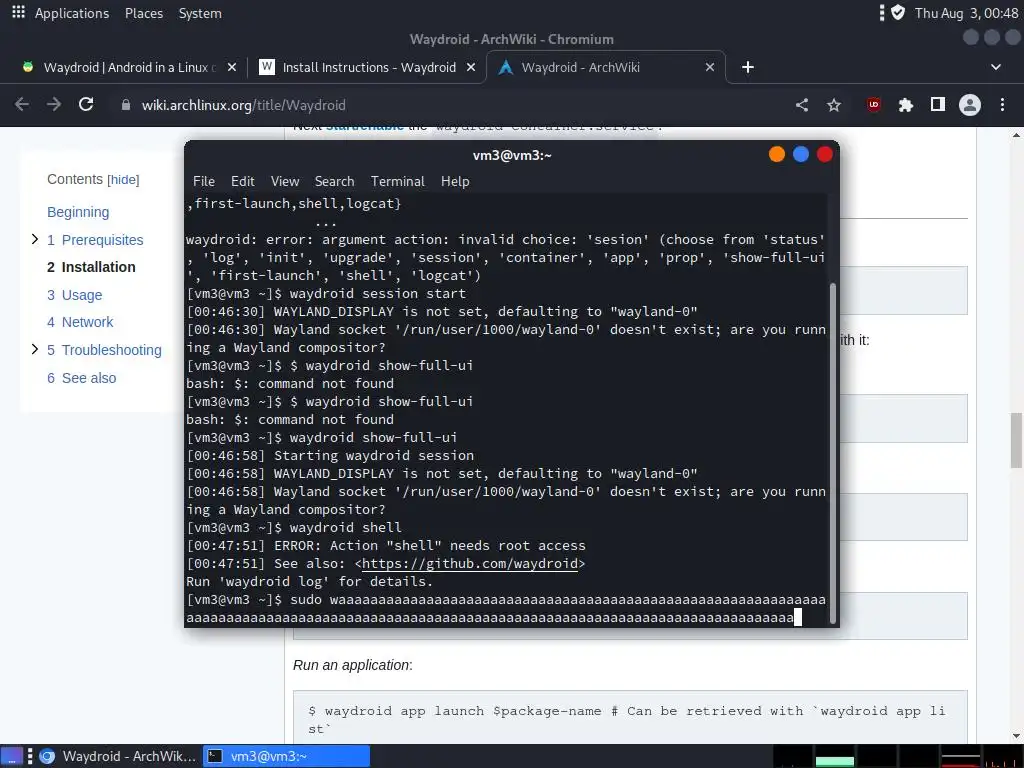Image resolution: width=1024 pixels, height=768 pixels.
Task: Go to '2 Installation' section
Action: pos(91,267)
